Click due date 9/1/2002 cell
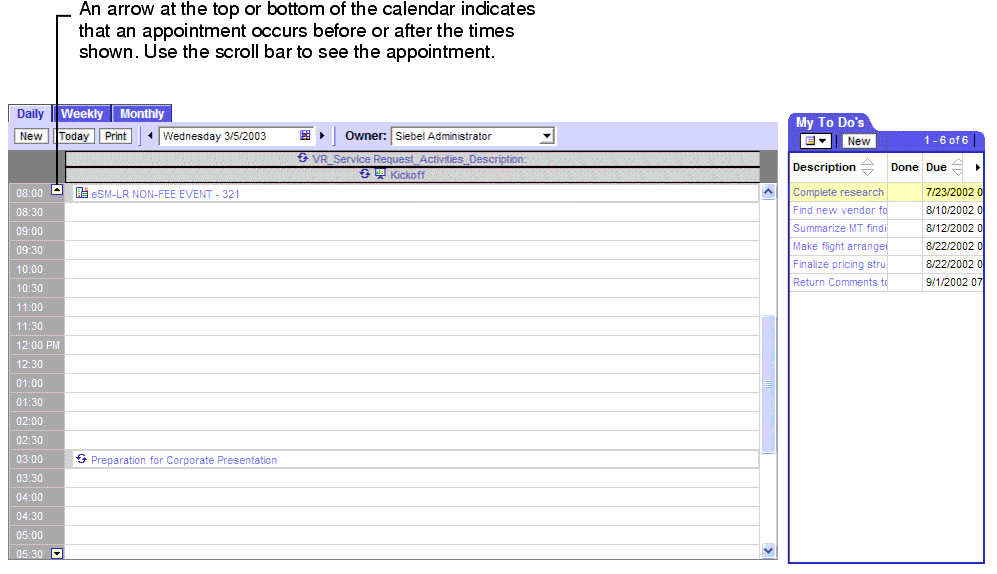The width and height of the screenshot is (997, 574). (x=953, y=282)
